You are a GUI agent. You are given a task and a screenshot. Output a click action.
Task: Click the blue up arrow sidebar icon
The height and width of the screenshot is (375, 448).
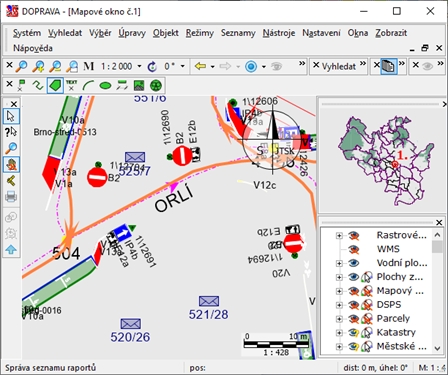click(11, 249)
